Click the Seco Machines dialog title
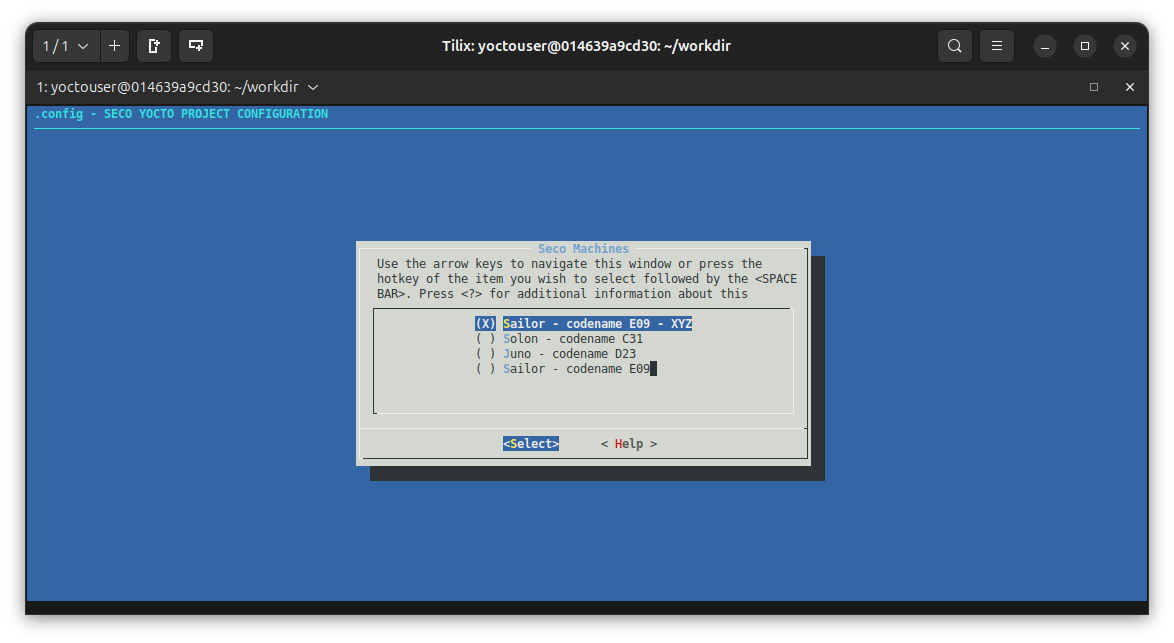1174x643 pixels. [x=583, y=248]
